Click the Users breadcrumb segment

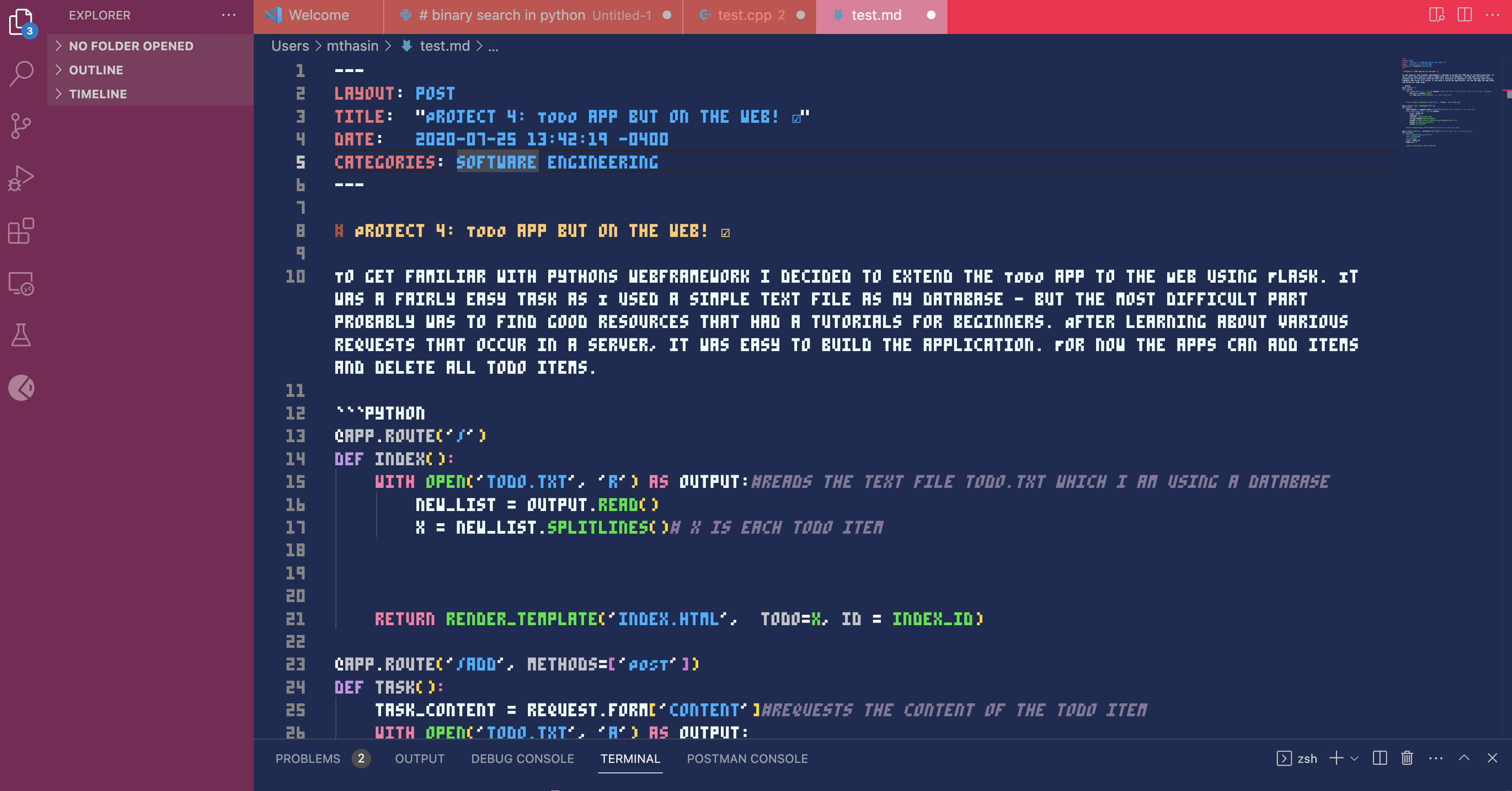pyautogui.click(x=290, y=46)
